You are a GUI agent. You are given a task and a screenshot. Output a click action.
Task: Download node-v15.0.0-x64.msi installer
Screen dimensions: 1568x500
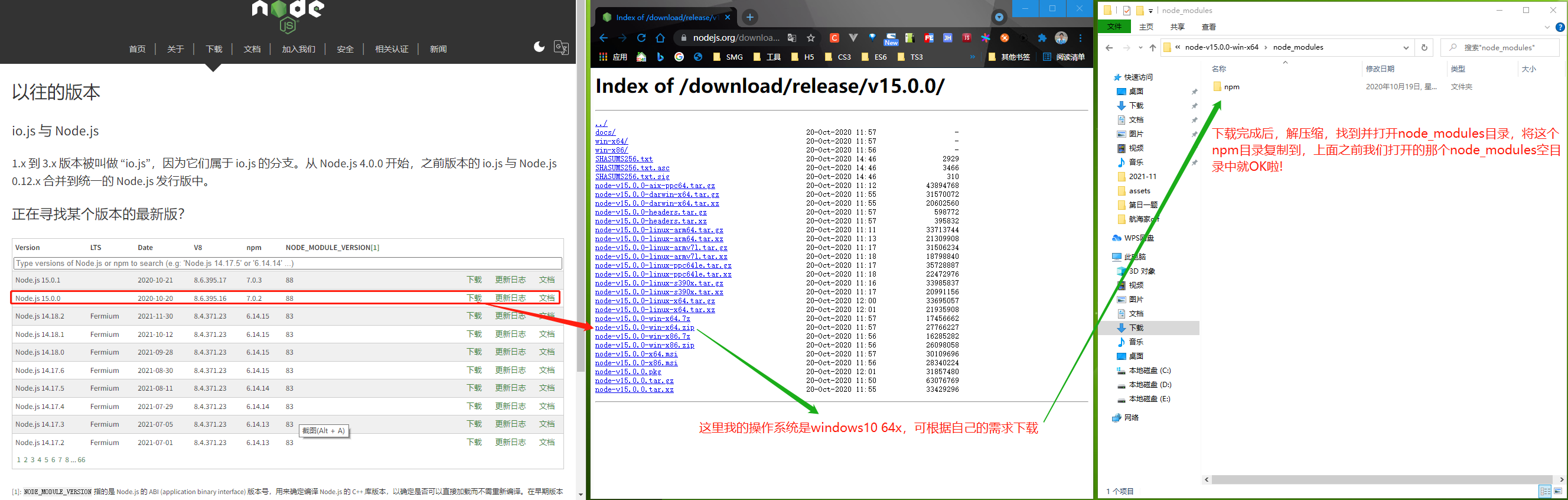click(x=636, y=354)
